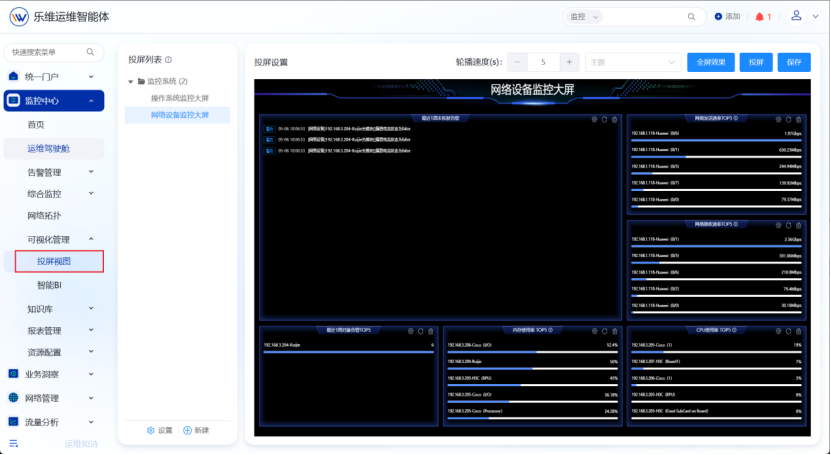Delete the CPU使用率 TOP5 panel
Screen dimensions: 831x455
point(799,331)
